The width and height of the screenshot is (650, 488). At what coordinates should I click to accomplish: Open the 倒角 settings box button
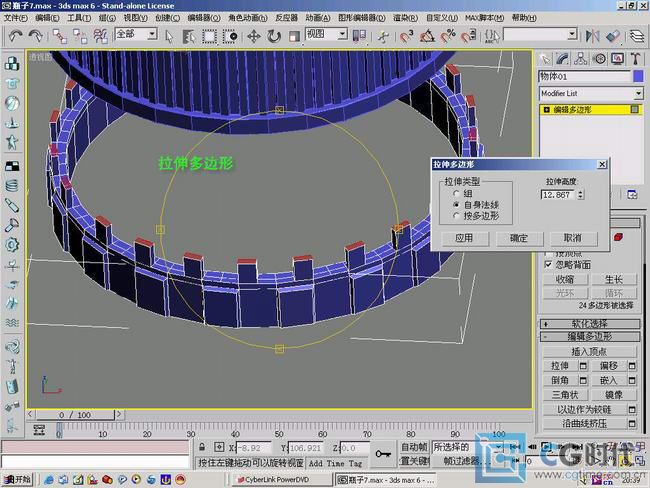583,380
